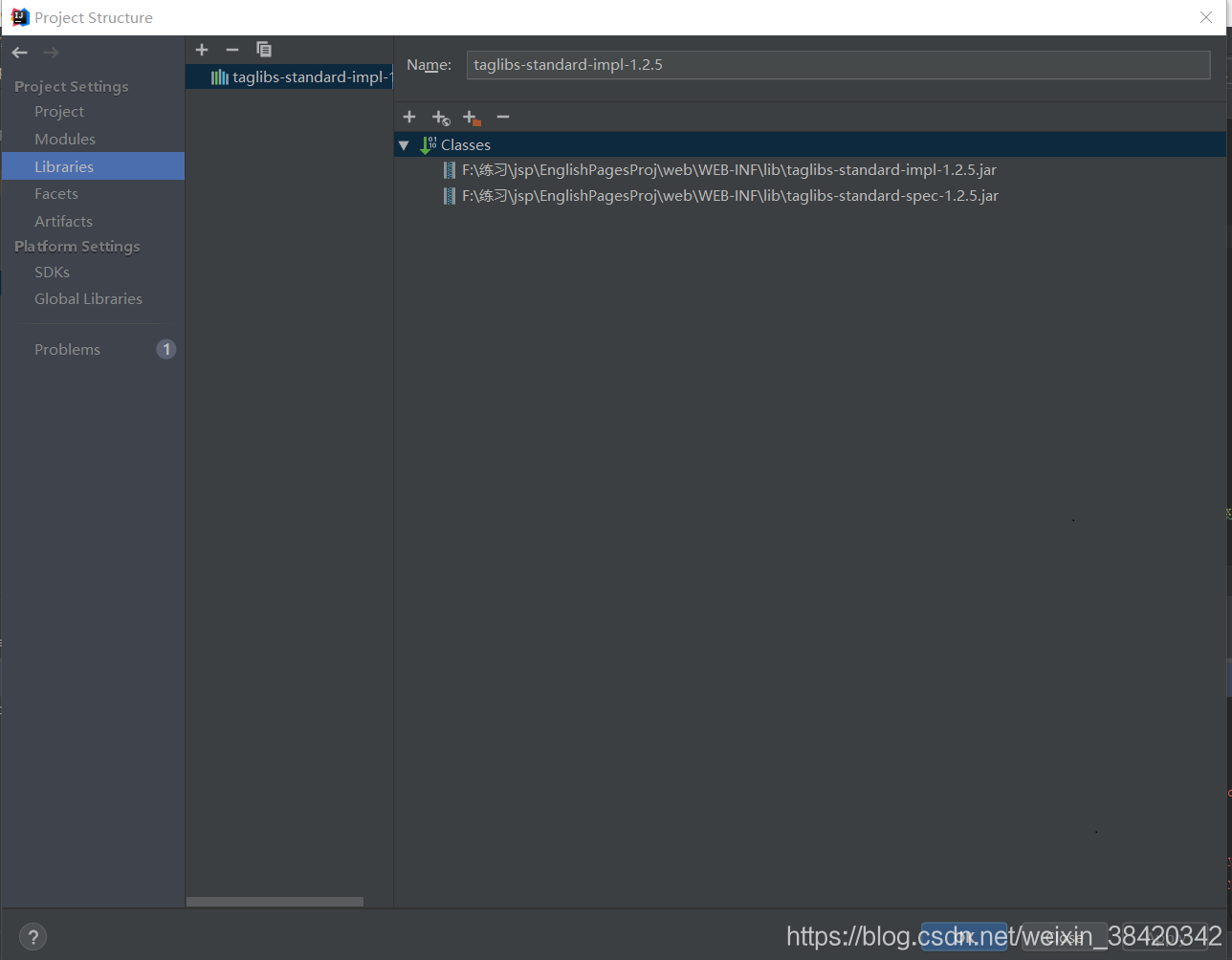Exclude a root from library
This screenshot has width=1232, height=960.
(x=472, y=118)
